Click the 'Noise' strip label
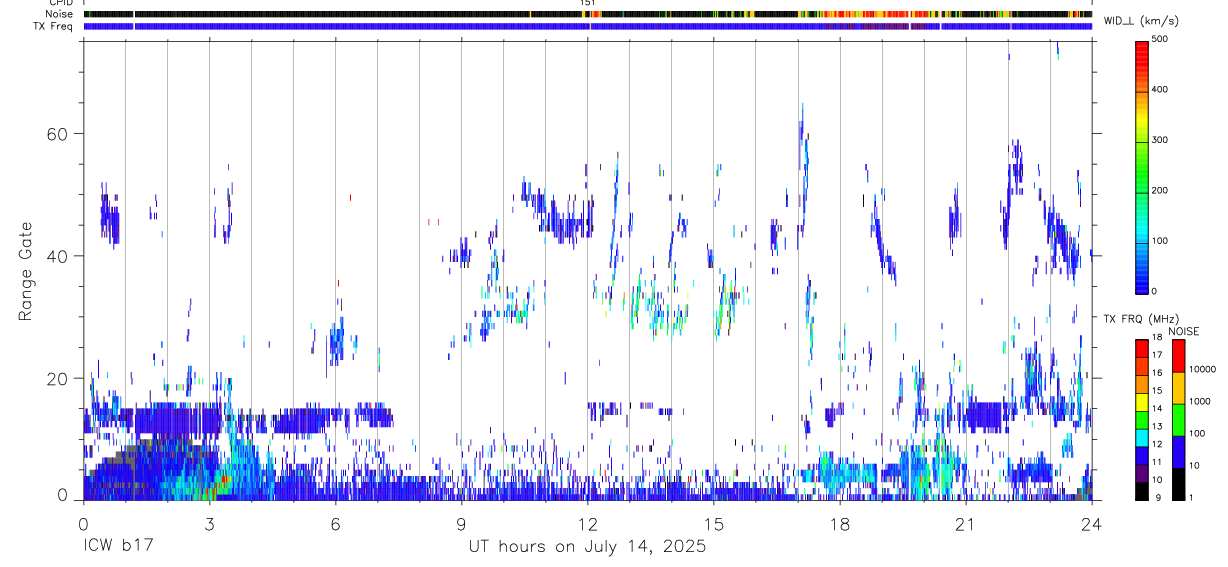Image resolution: width=1228 pixels, height=567 pixels. 59,15
